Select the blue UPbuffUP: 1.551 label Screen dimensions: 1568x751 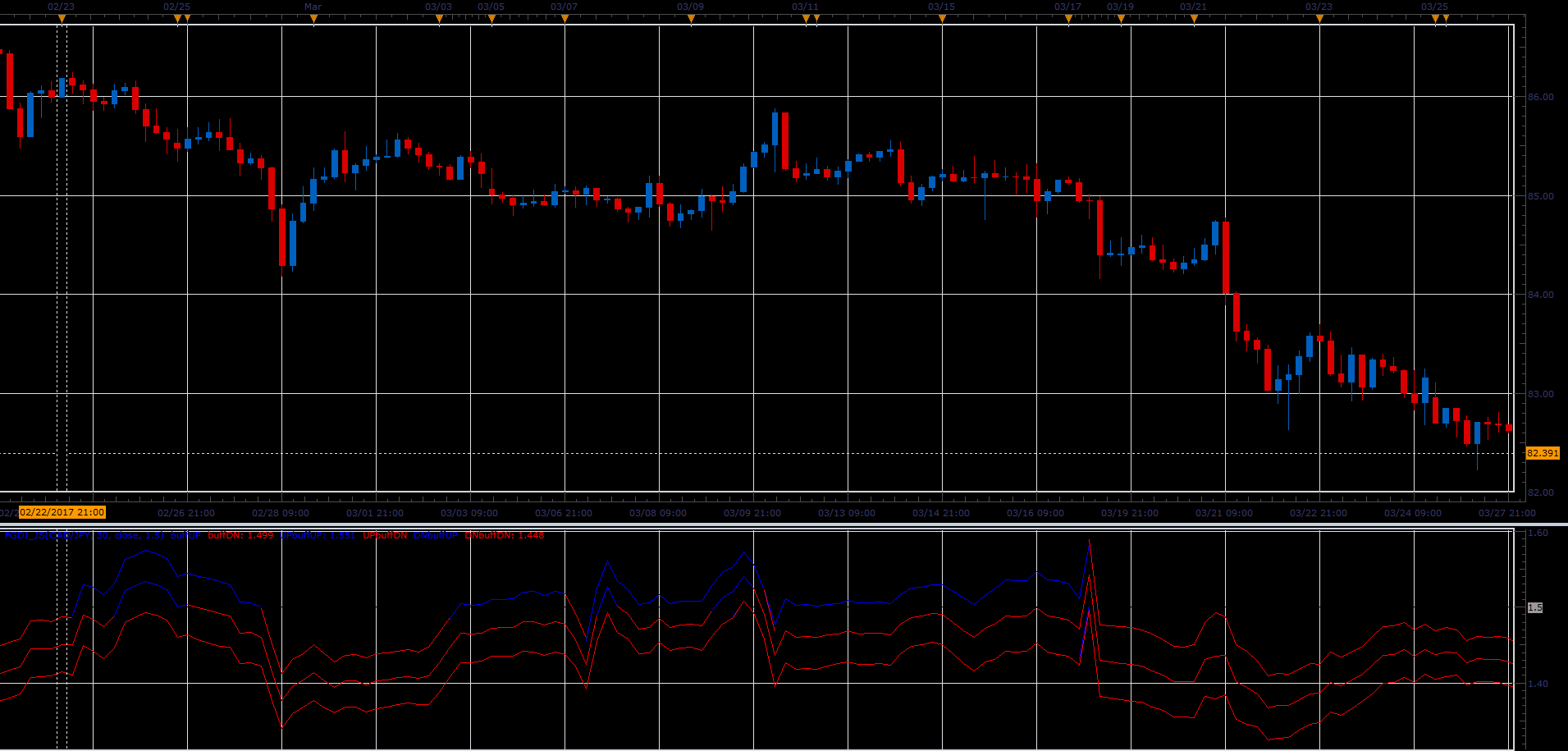318,535
